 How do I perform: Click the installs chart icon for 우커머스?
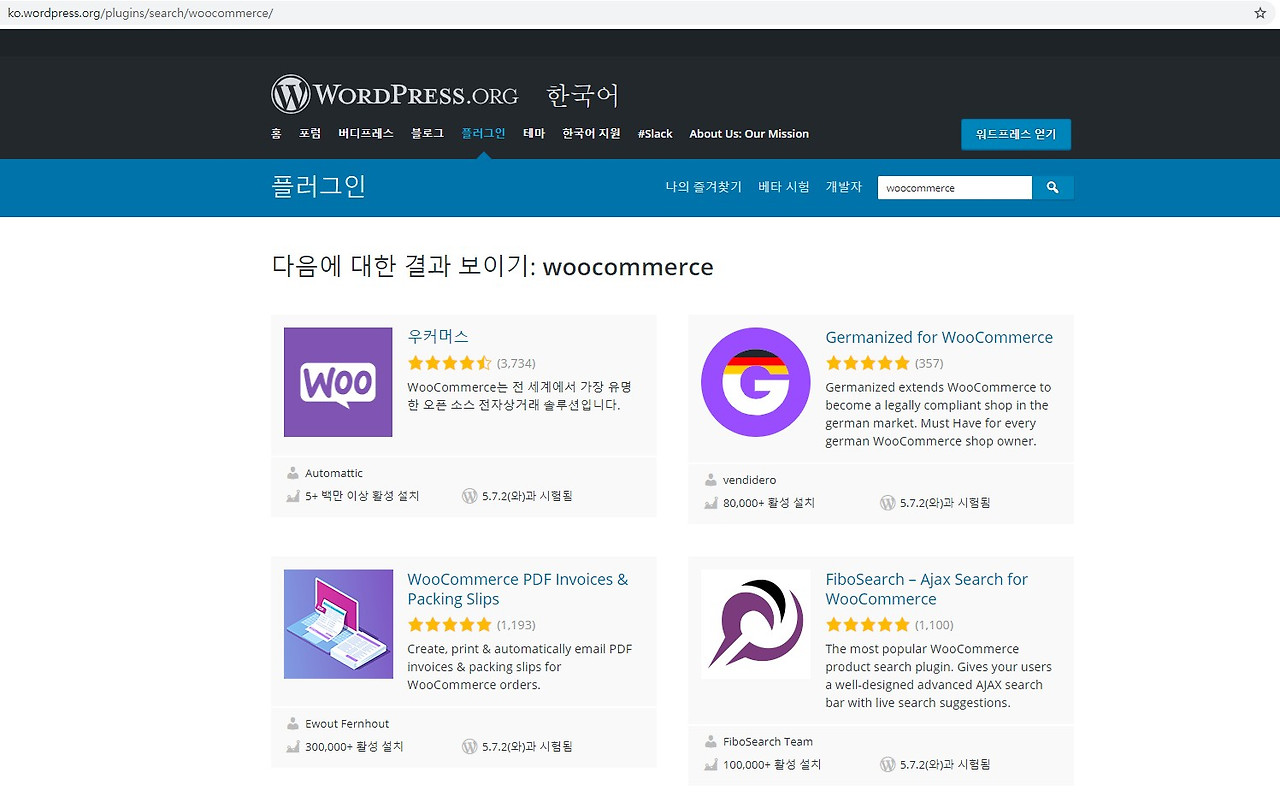pyautogui.click(x=293, y=496)
